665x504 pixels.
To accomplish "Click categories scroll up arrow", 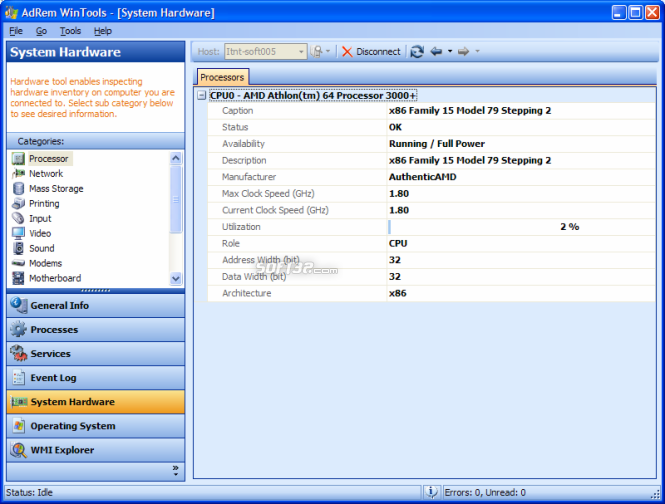I will point(176,158).
